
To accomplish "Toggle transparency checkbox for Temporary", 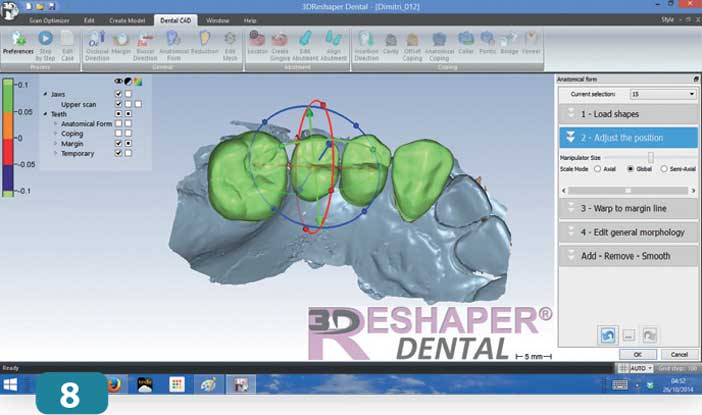I will click(x=128, y=153).
